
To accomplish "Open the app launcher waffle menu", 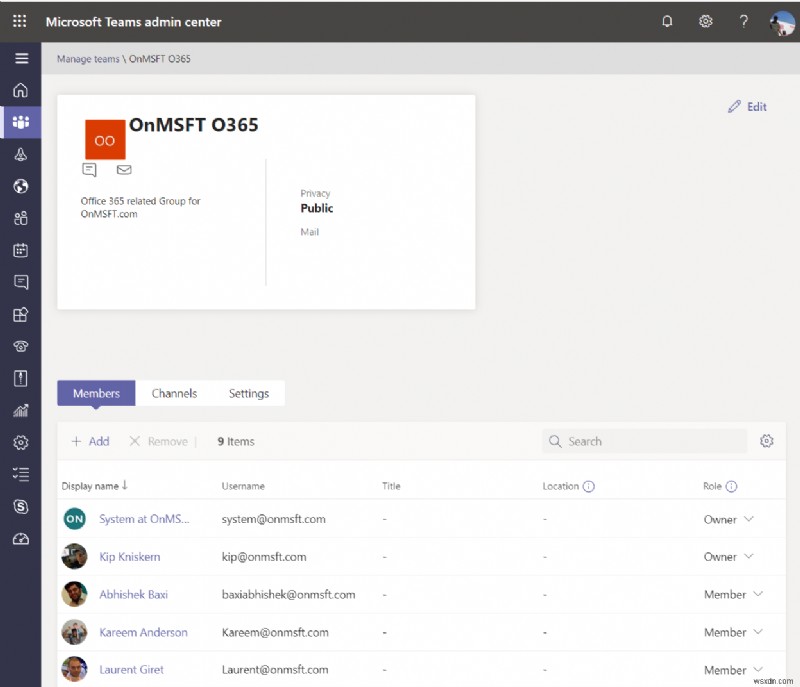I will coord(18,21).
